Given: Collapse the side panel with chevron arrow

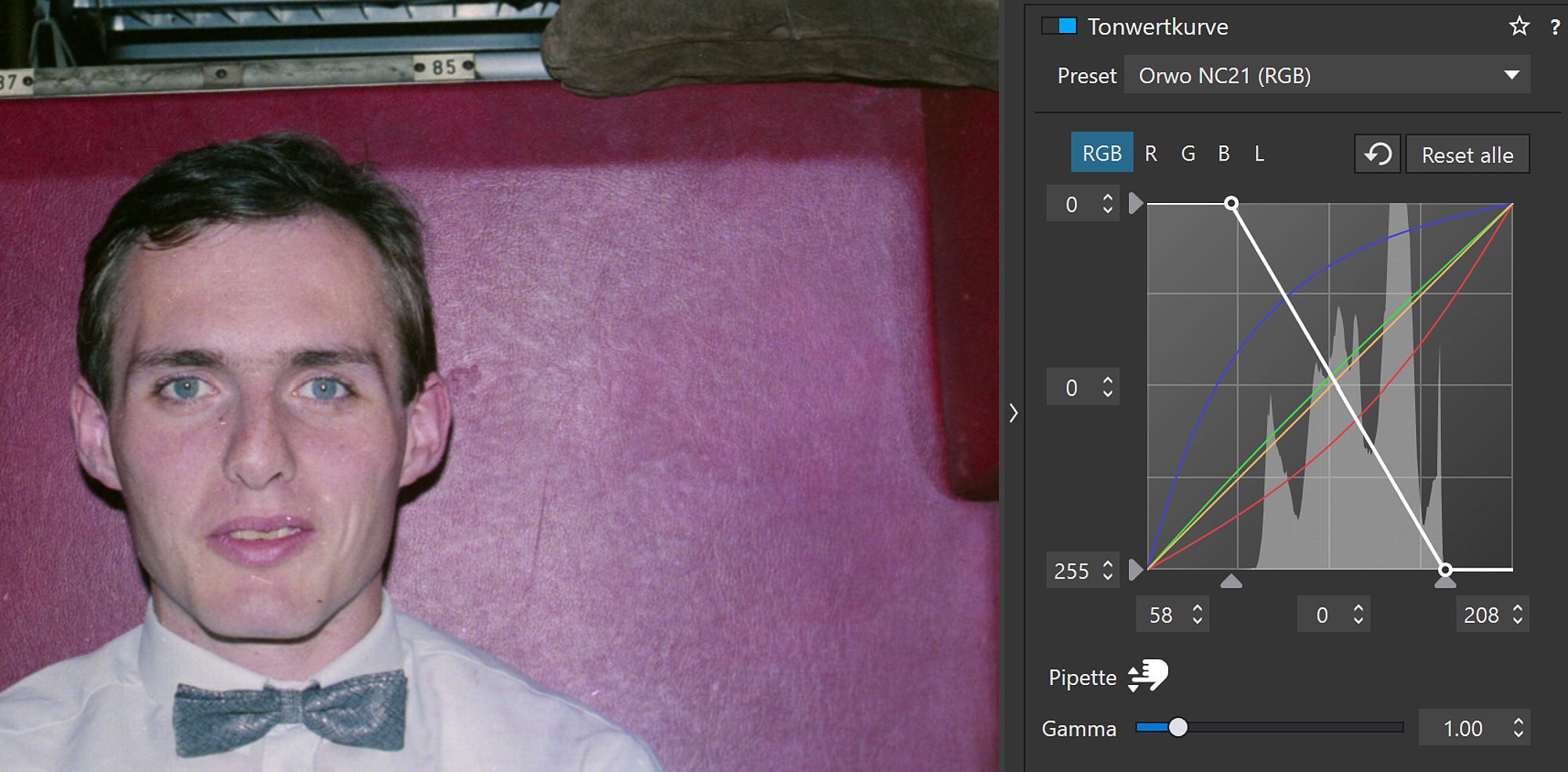Looking at the screenshot, I should click(1013, 413).
